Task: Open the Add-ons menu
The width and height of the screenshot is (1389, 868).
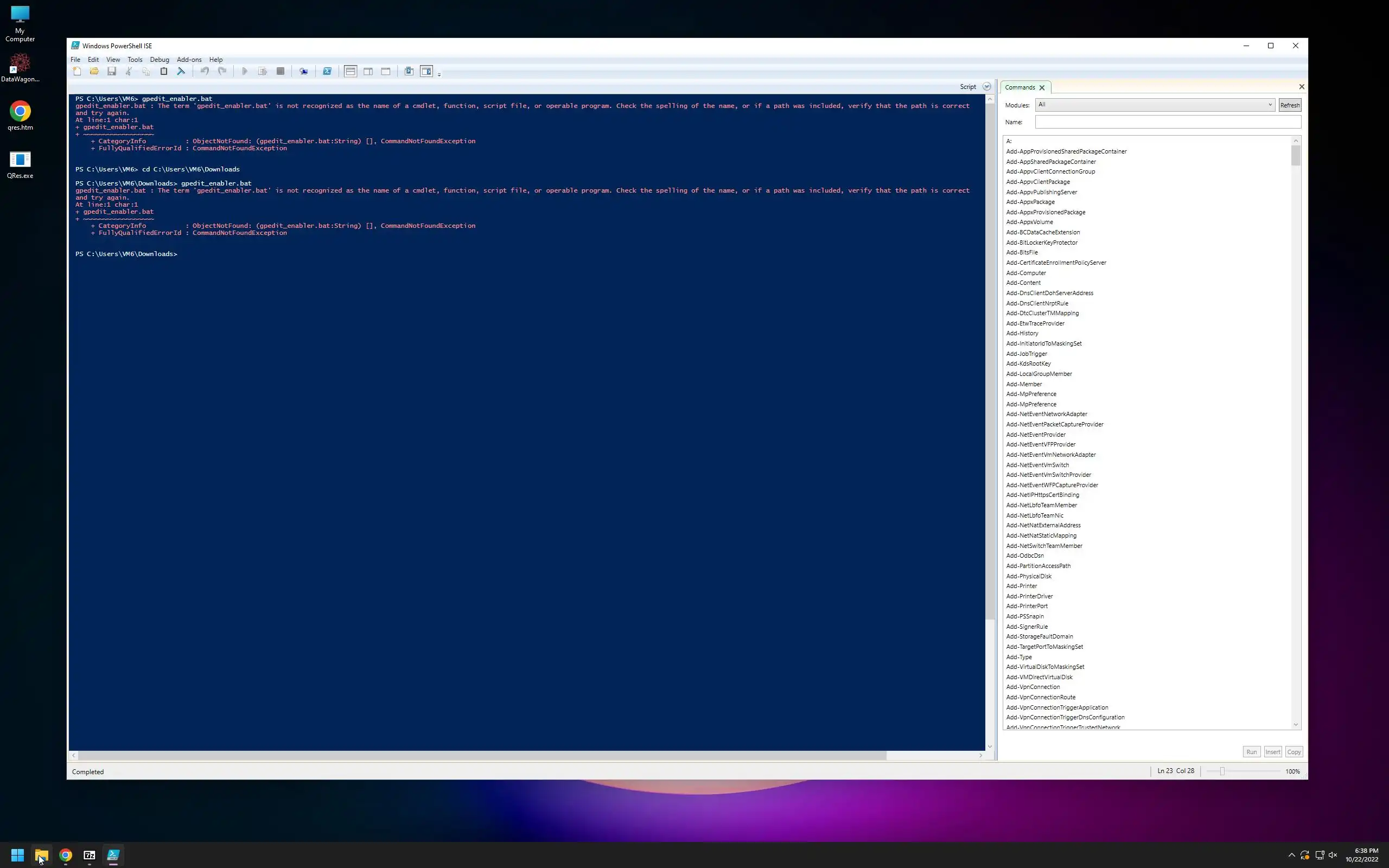Action: tap(189, 60)
